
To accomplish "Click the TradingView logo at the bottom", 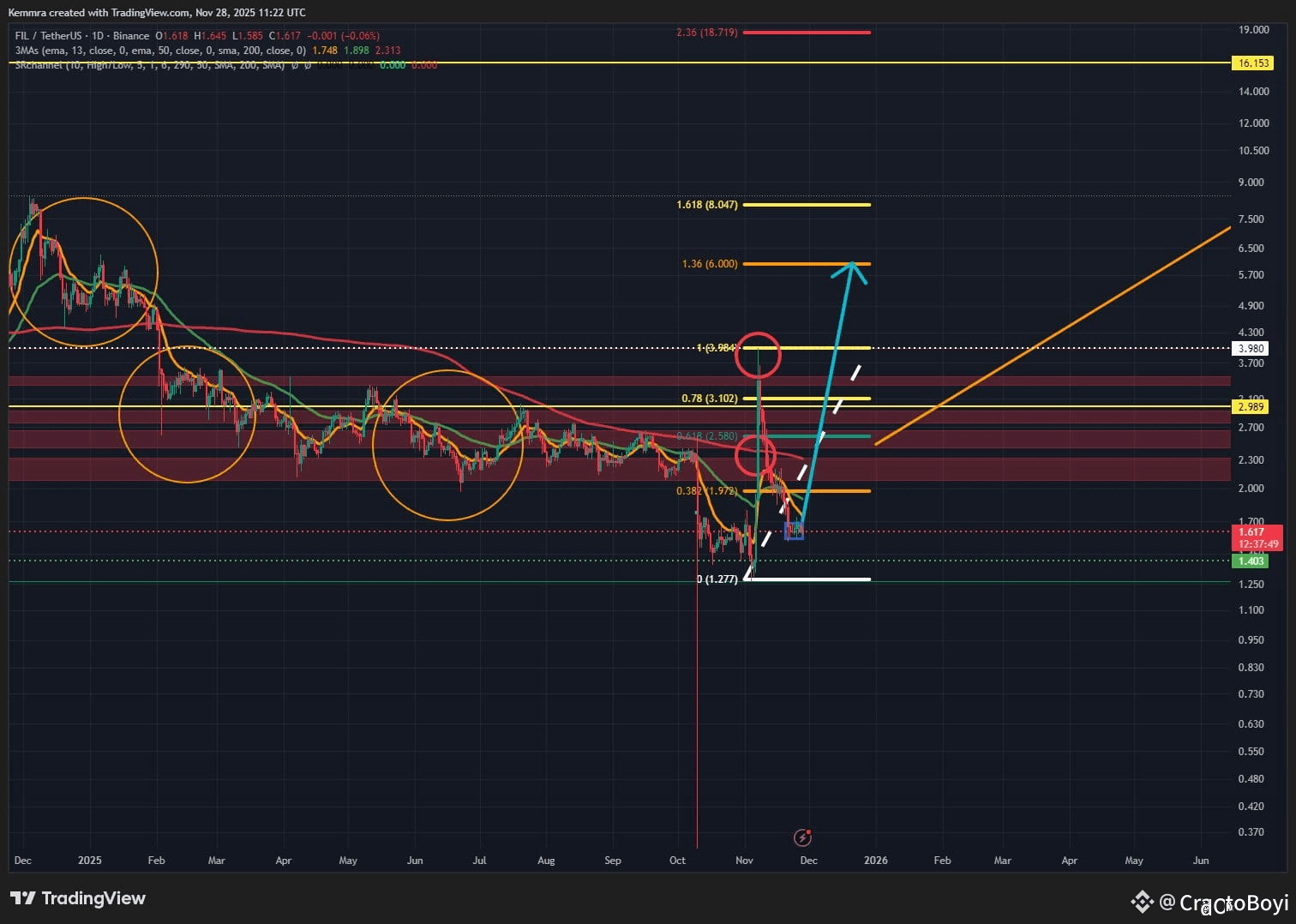I will (78, 898).
